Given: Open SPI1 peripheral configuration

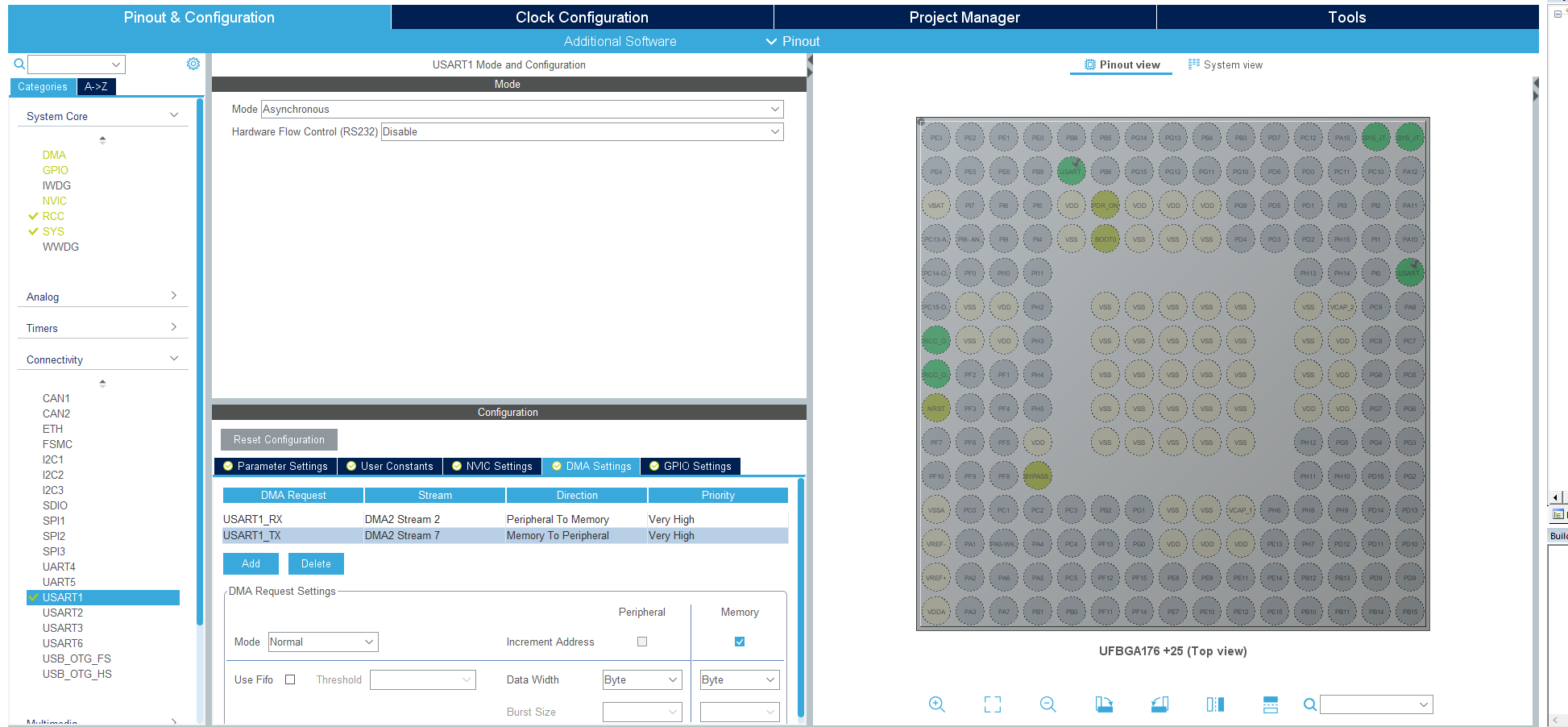Looking at the screenshot, I should click(54, 521).
